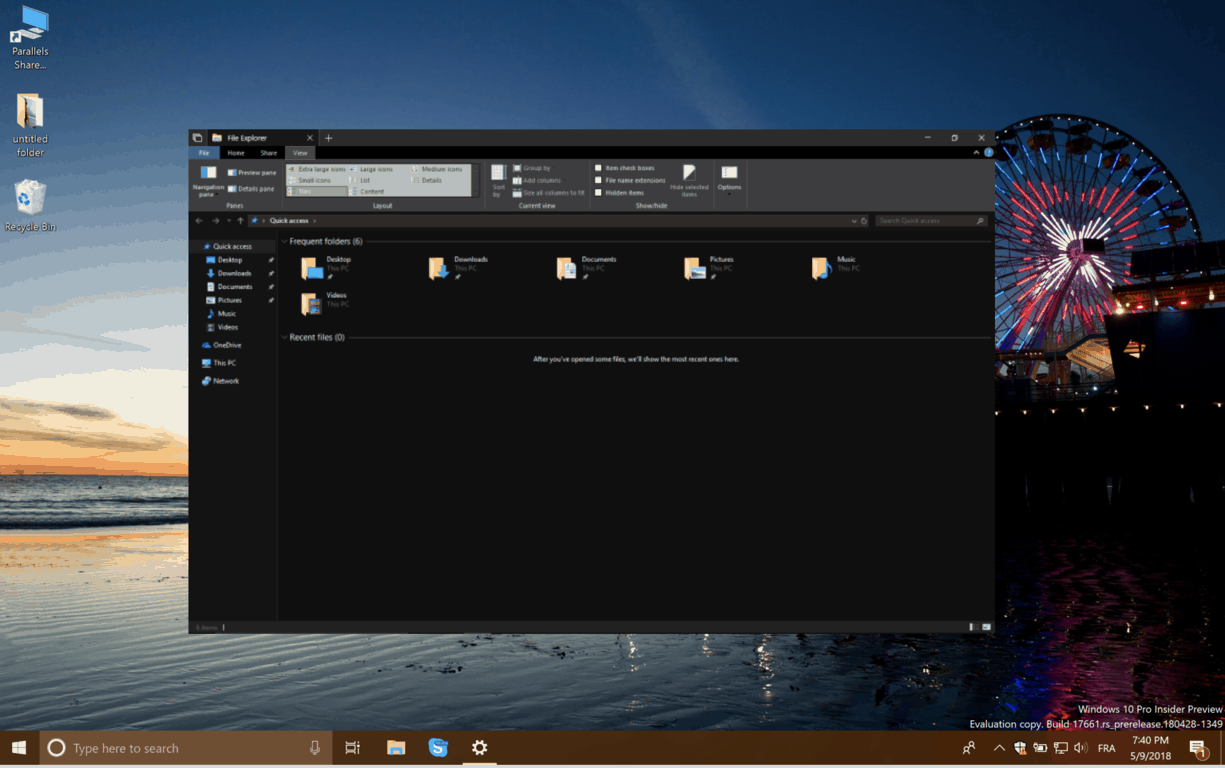Click the Up arrow beside the address bar
The image size is (1225, 768).
pos(240,221)
